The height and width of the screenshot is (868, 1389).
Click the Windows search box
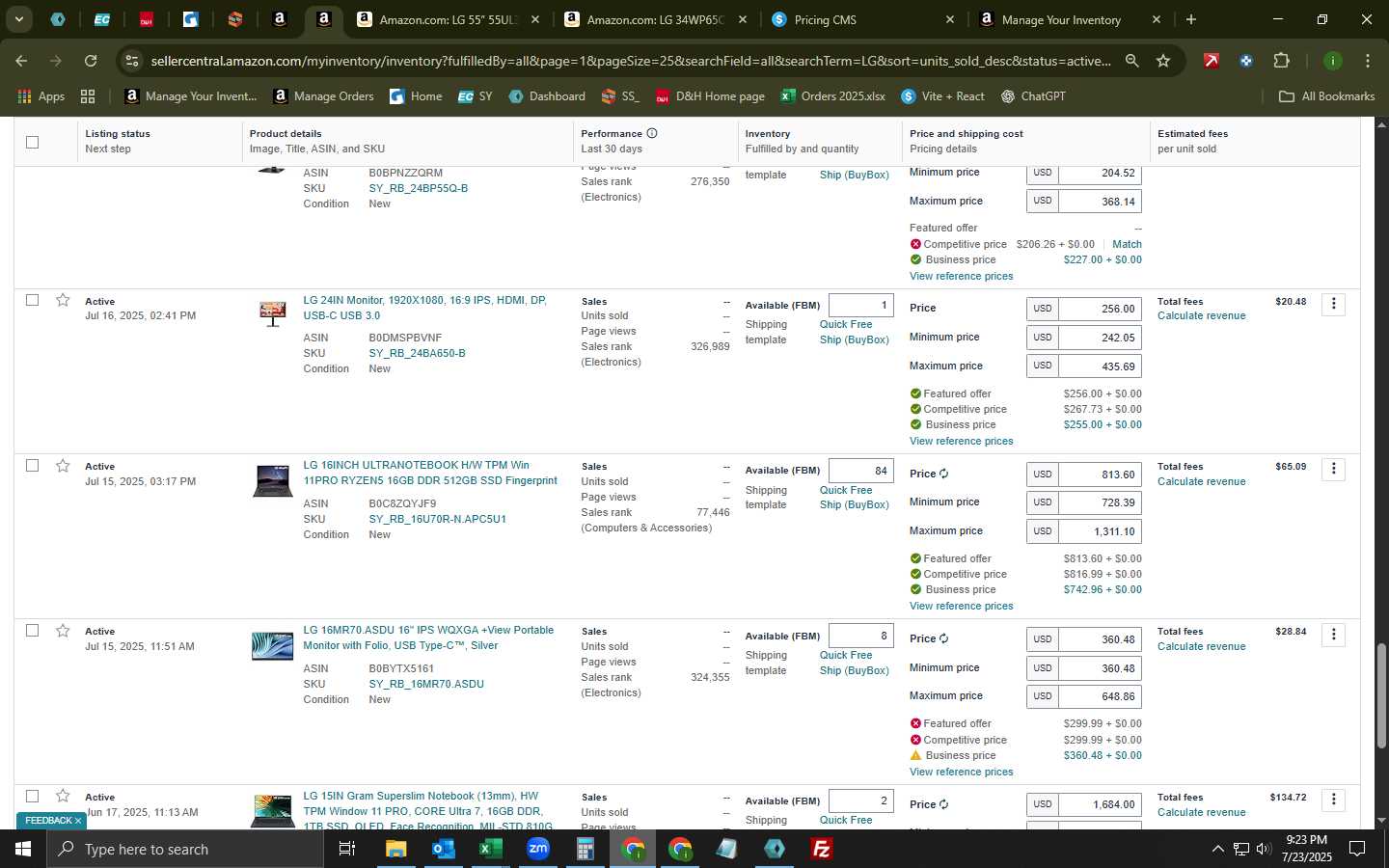click(185, 849)
